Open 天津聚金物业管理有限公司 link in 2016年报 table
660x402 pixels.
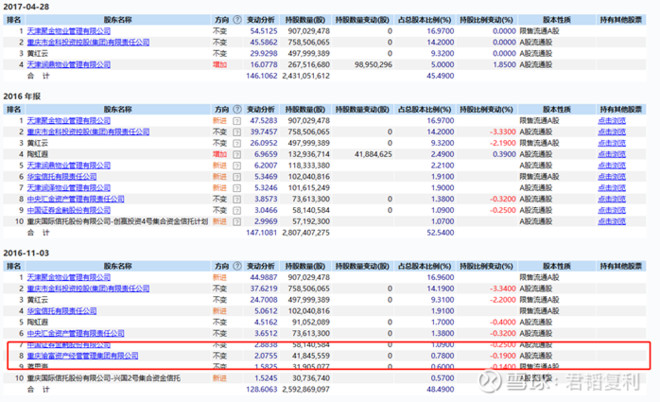69,120
